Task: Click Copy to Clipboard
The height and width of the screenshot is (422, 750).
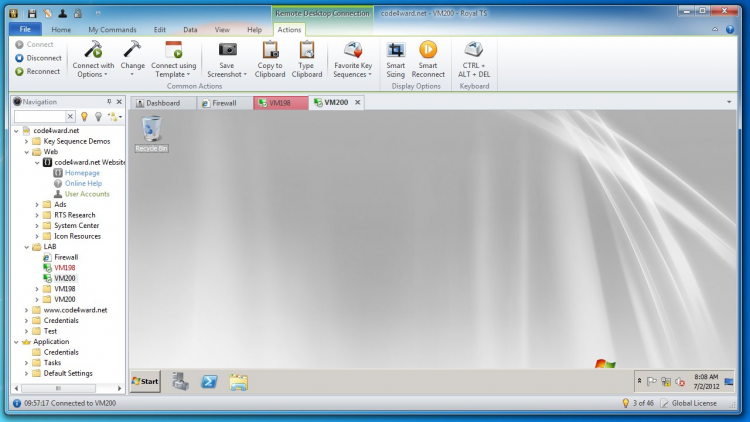Action: (x=270, y=60)
